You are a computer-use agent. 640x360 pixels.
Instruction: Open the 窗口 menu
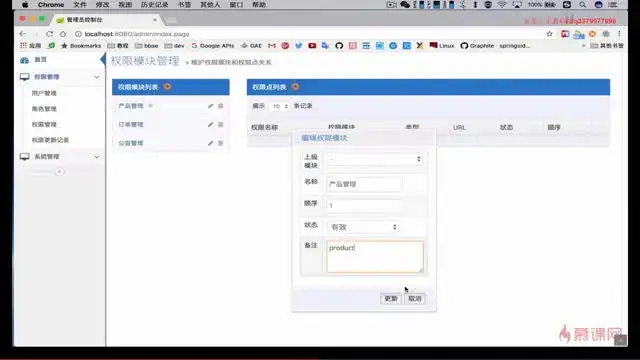(x=236, y=5)
